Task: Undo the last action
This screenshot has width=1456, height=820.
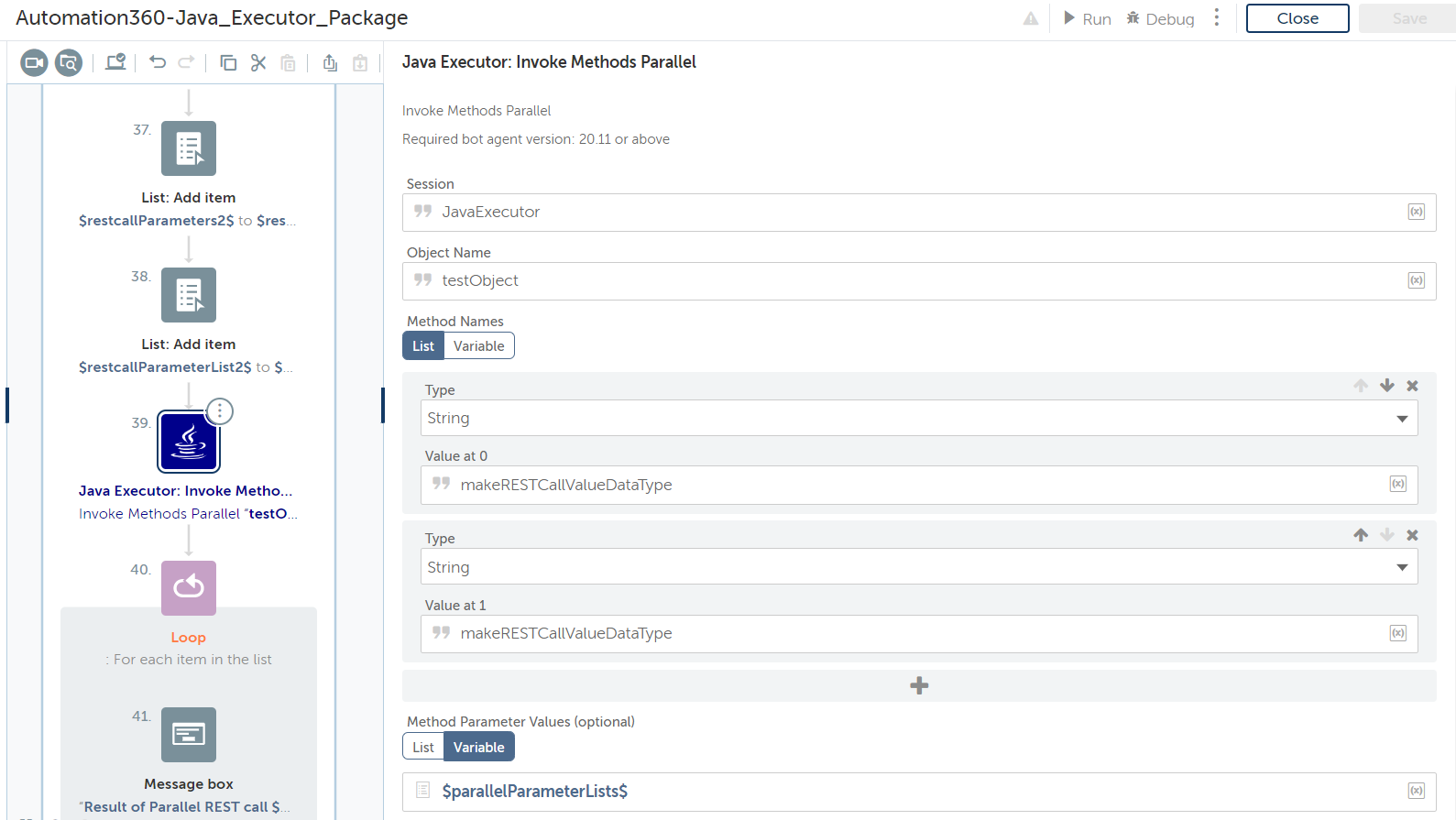Action: [x=158, y=62]
